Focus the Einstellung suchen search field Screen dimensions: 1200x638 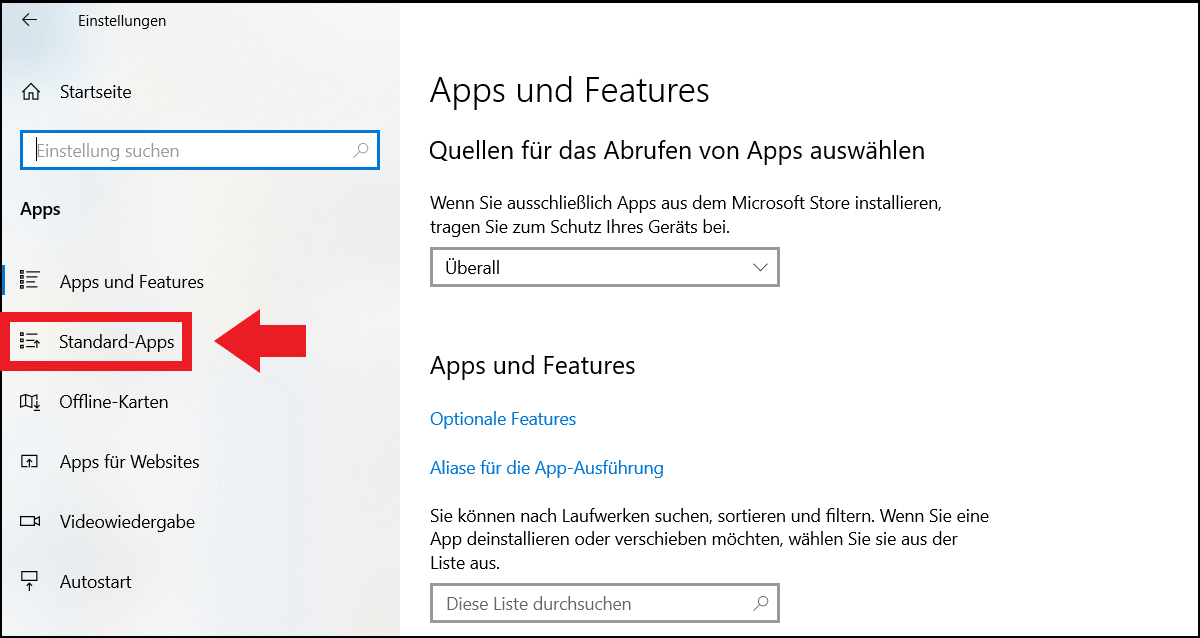click(200, 151)
